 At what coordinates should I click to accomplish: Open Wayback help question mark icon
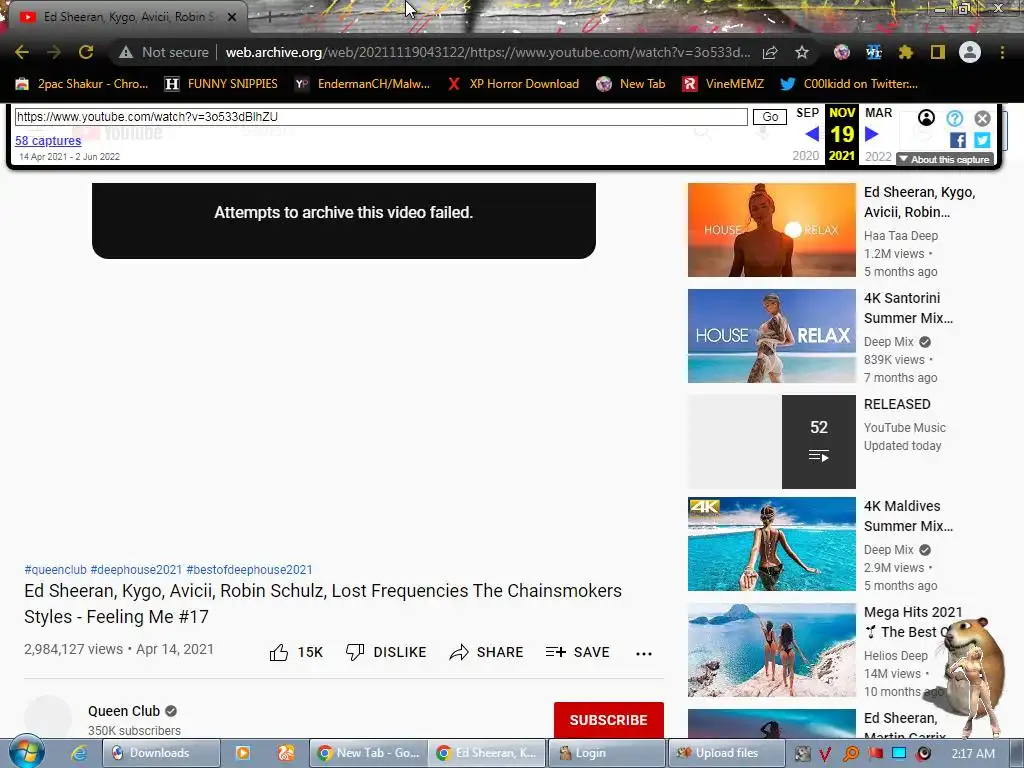(x=954, y=118)
